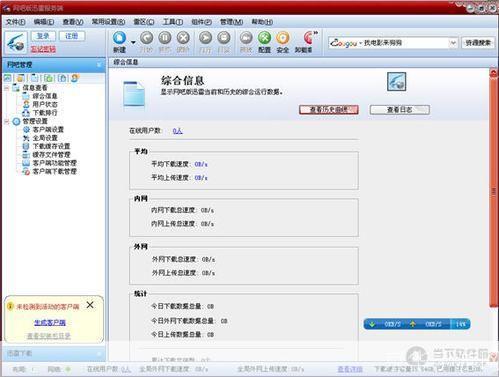Open the 管理(M) menu
This screenshot has width=499, height=377.
(x=231, y=22)
